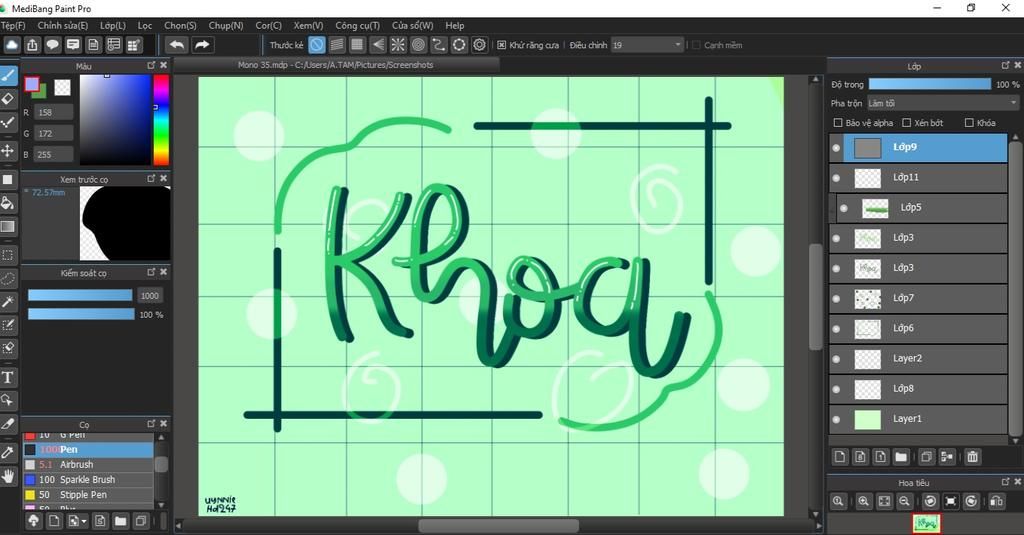Viewport: 1024px width, 535px height.
Task: Choose the parallel lines ruler
Action: 337,45
